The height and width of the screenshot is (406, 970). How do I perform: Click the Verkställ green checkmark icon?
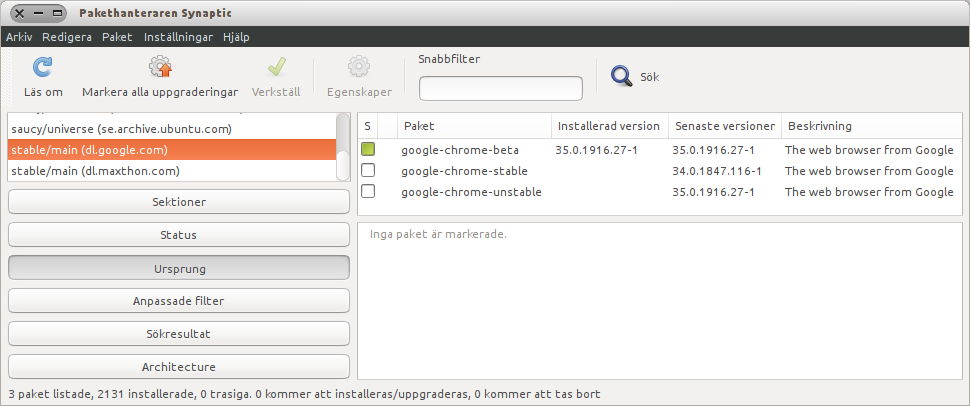tap(276, 67)
